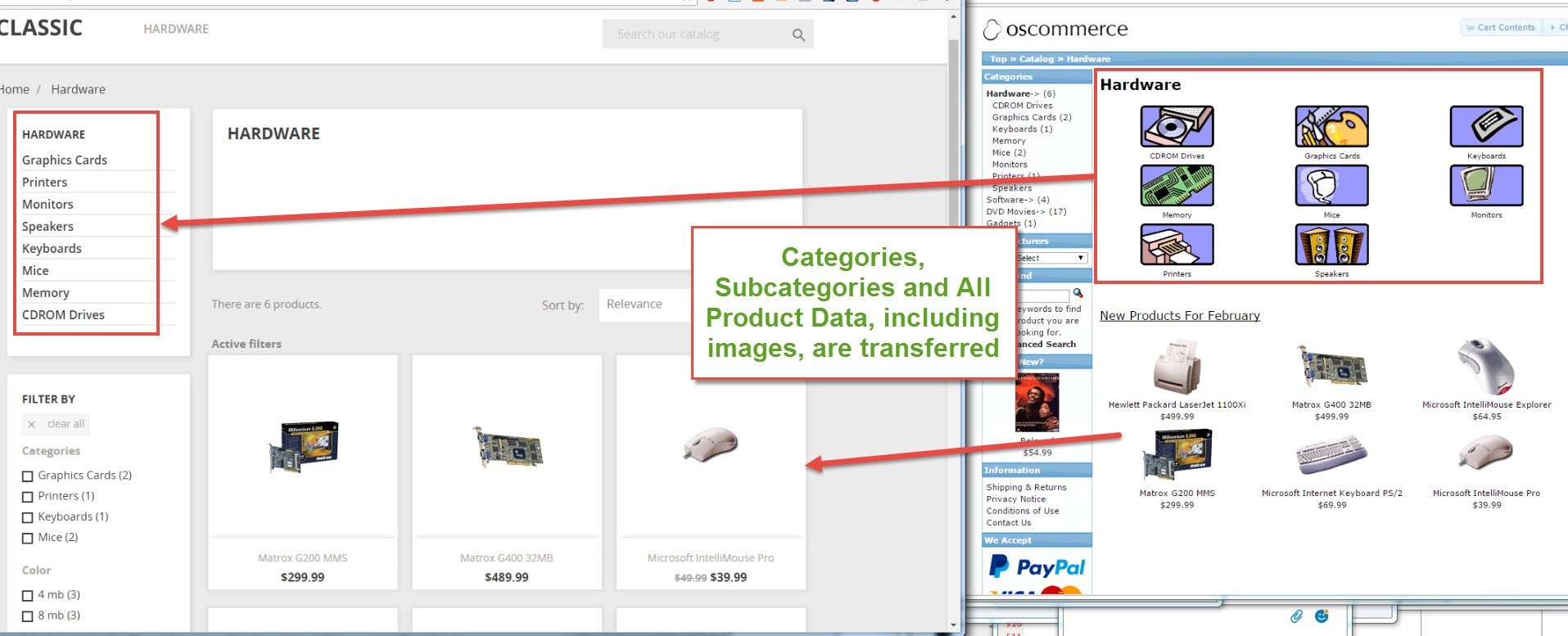This screenshot has width=1568, height=636.
Task: Open Conditions of Use link
Action: (1023, 511)
